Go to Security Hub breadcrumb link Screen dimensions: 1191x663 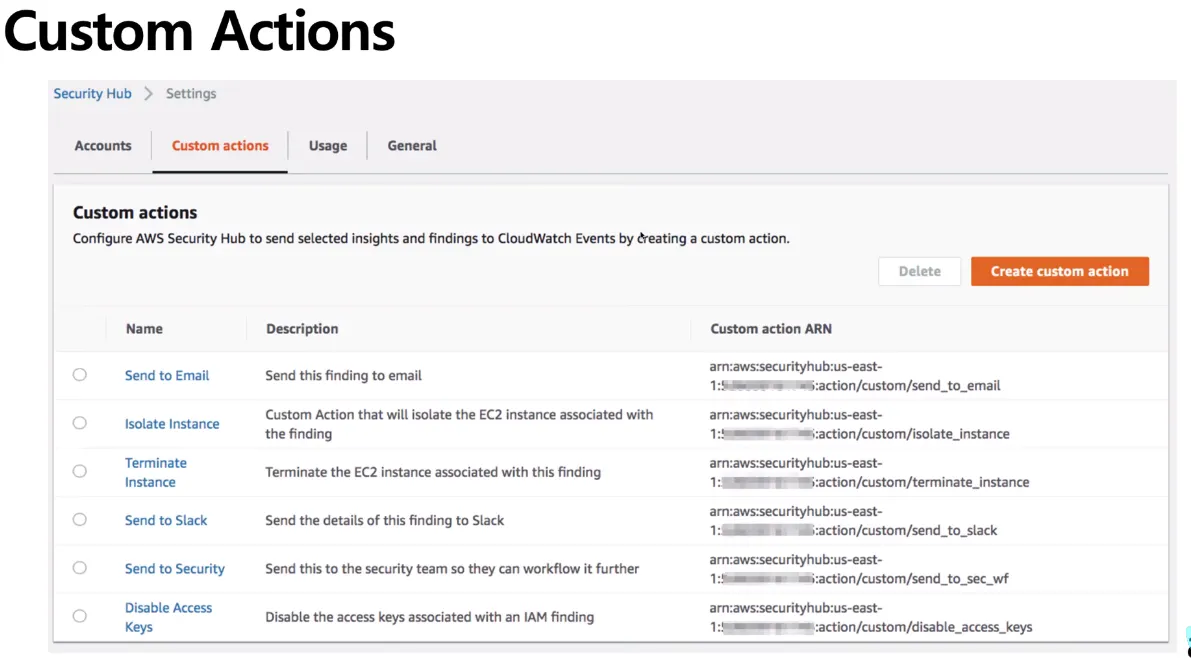(92, 94)
